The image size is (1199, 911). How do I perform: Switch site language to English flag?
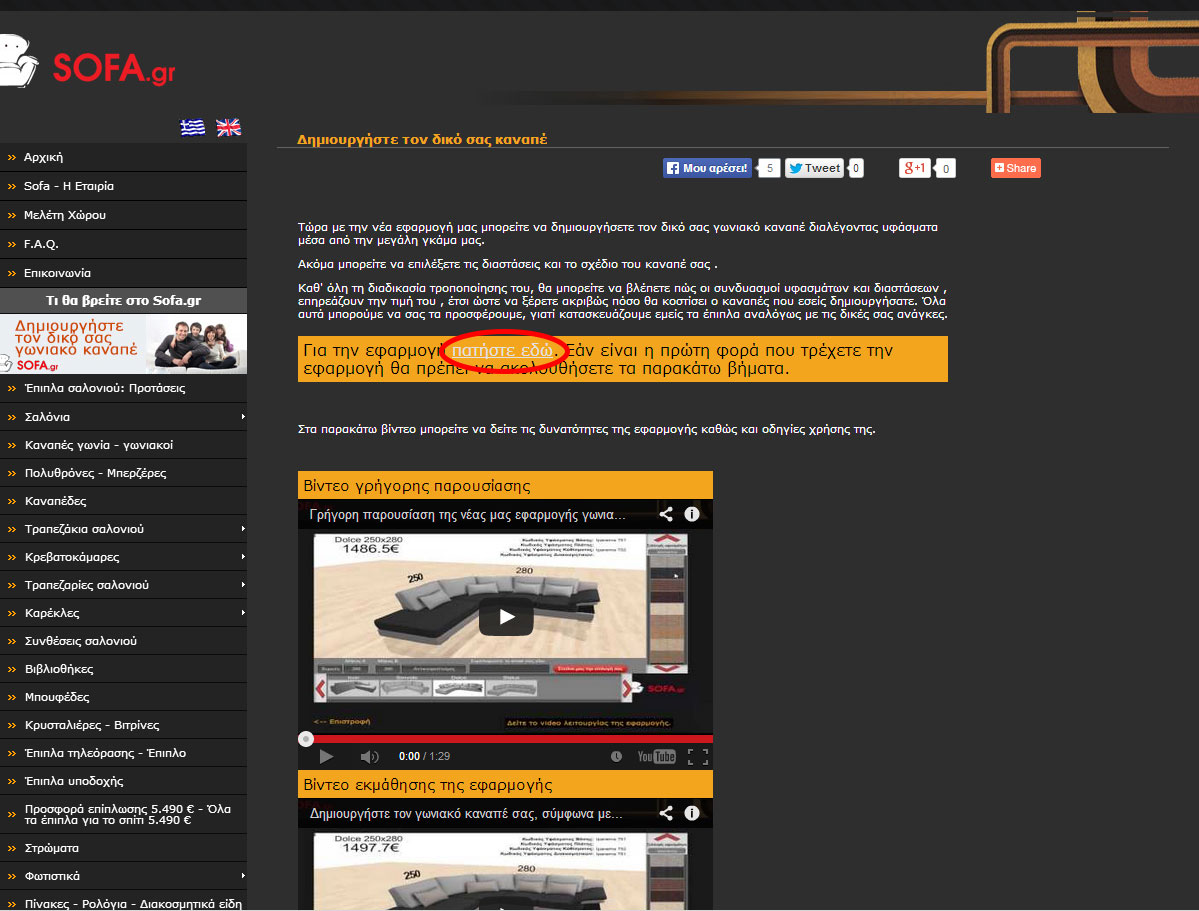click(229, 127)
